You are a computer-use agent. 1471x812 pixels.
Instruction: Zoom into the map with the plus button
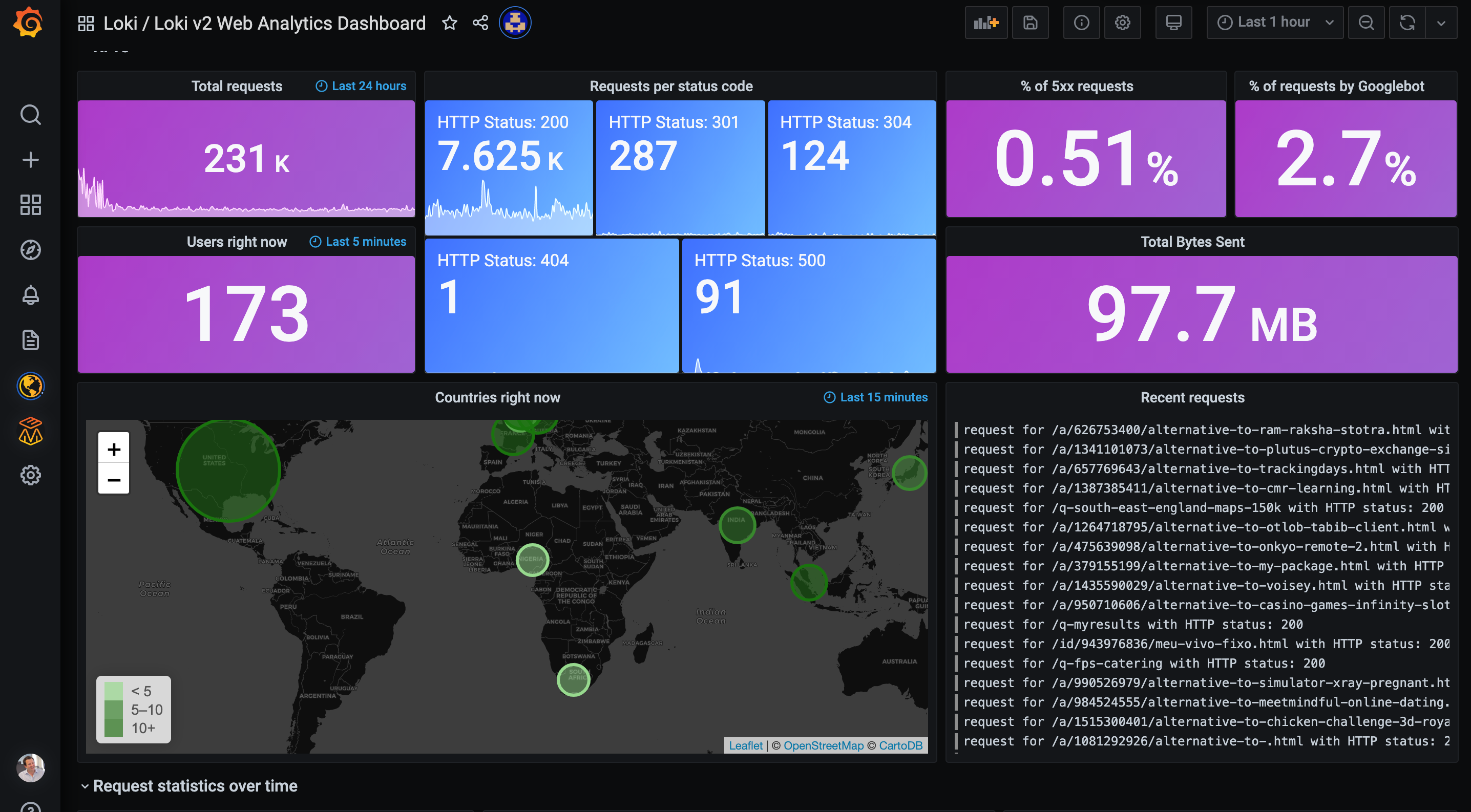pyautogui.click(x=114, y=448)
